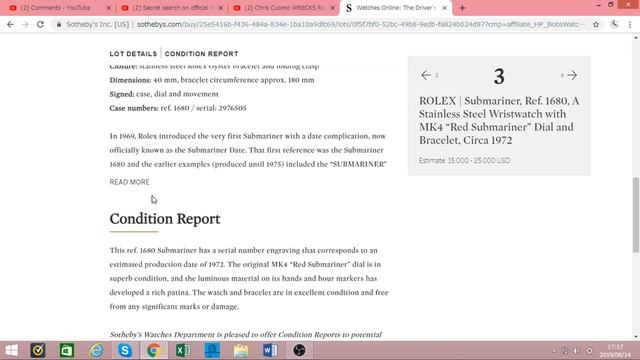The height and width of the screenshot is (360, 640).
Task: Close the Chris Cuomo tab
Action: click(x=333, y=8)
